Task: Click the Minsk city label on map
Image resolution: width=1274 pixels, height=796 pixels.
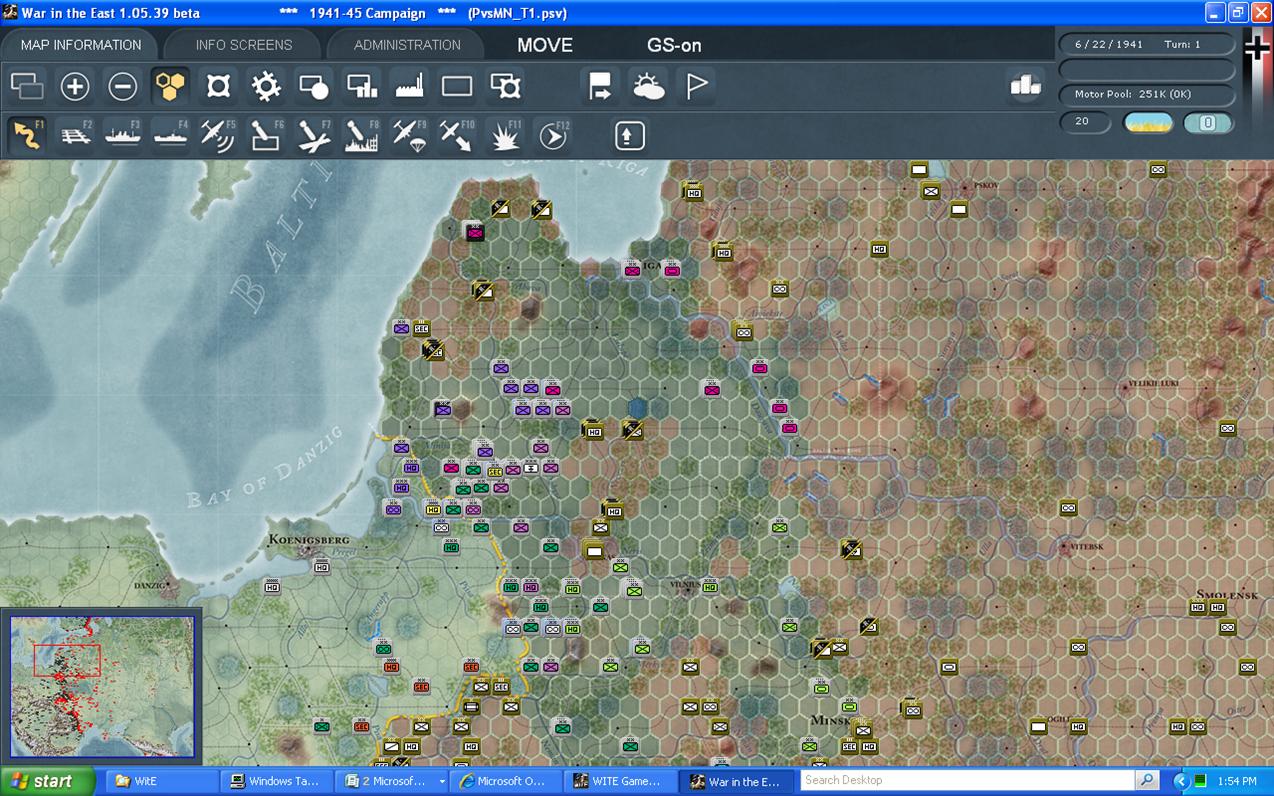Action: coord(830,721)
